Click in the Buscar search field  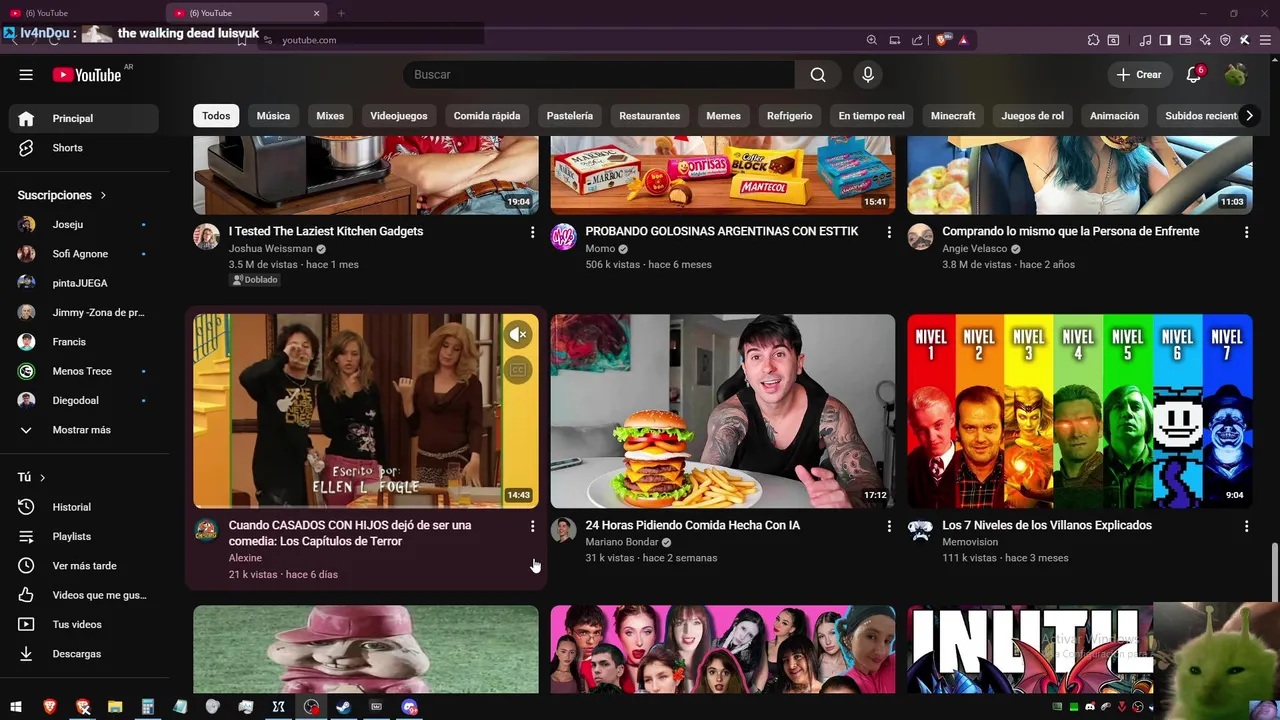pos(598,75)
